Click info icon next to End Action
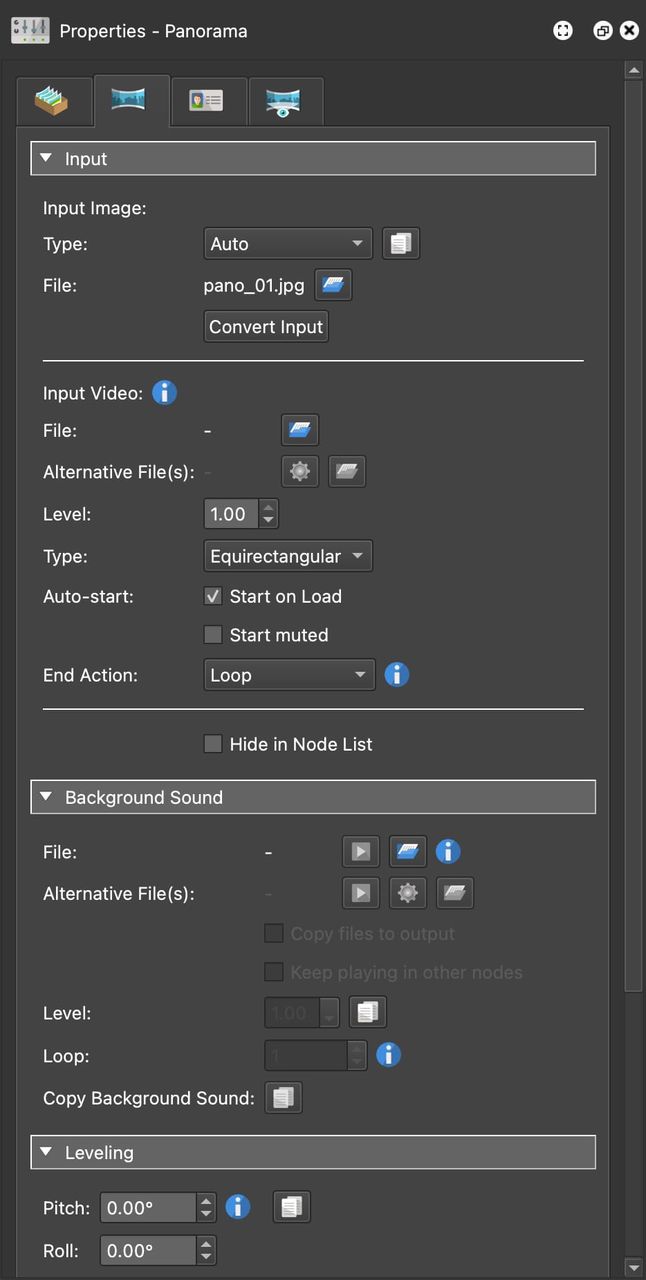The height and width of the screenshot is (1280, 646). (396, 675)
